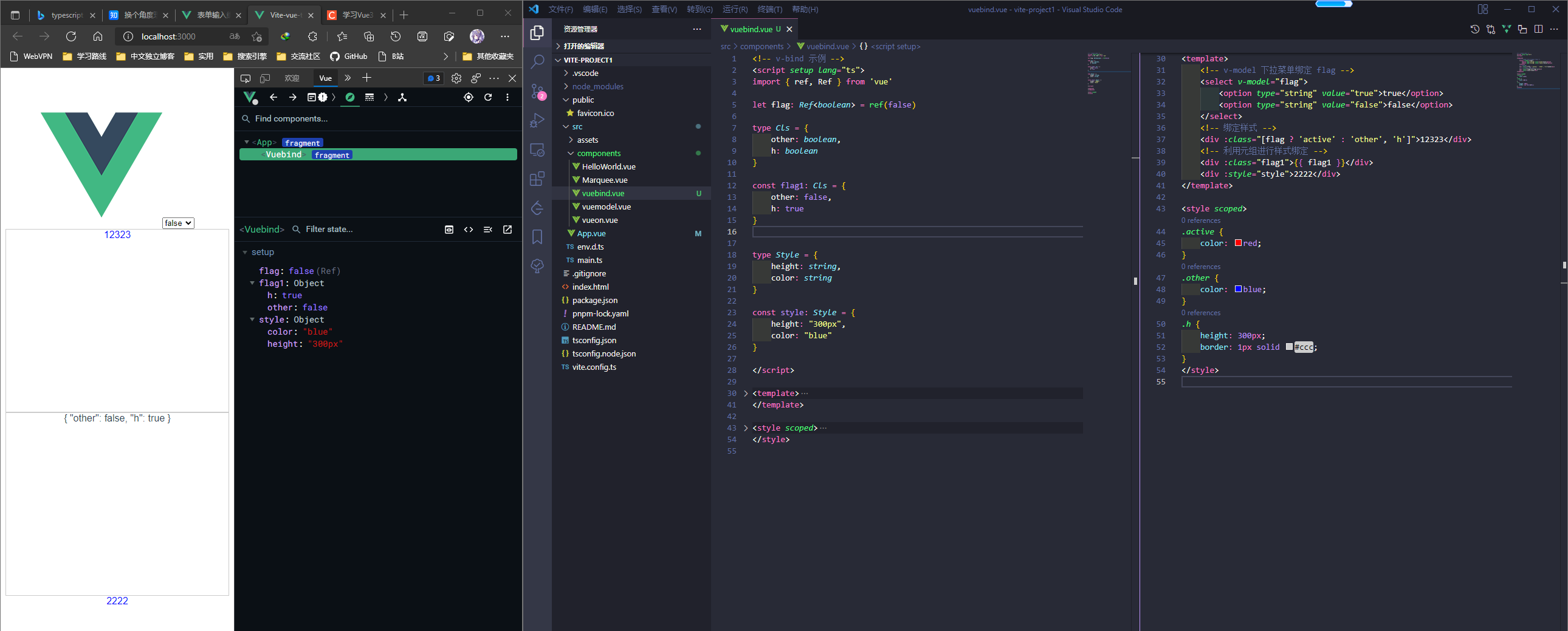This screenshot has width=1568, height=631.
Task: Open the Bookmarks activity bar icon
Action: [537, 237]
